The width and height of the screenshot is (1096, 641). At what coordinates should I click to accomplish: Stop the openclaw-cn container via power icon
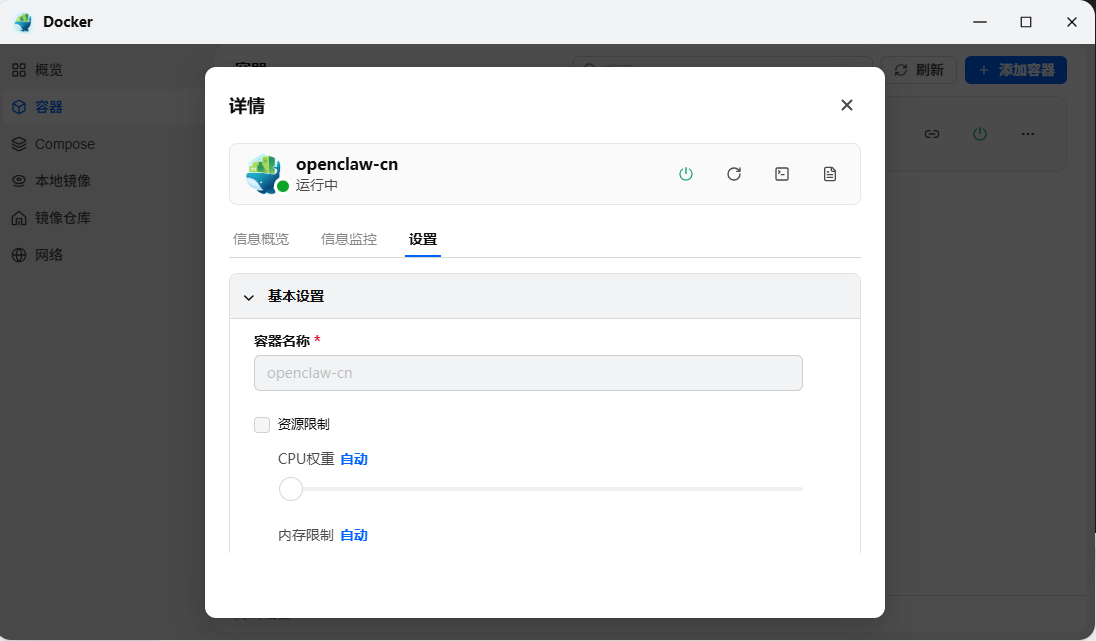[686, 173]
